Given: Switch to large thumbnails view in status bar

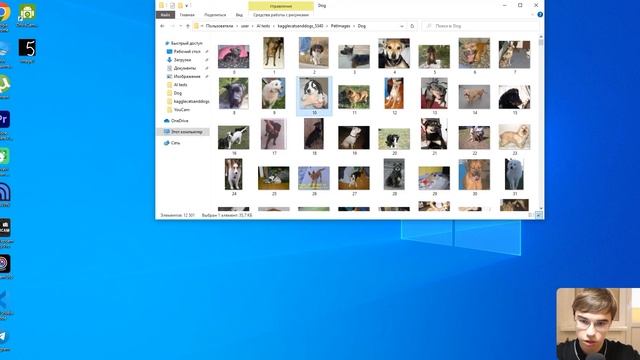Looking at the screenshot, I should click(539, 215).
